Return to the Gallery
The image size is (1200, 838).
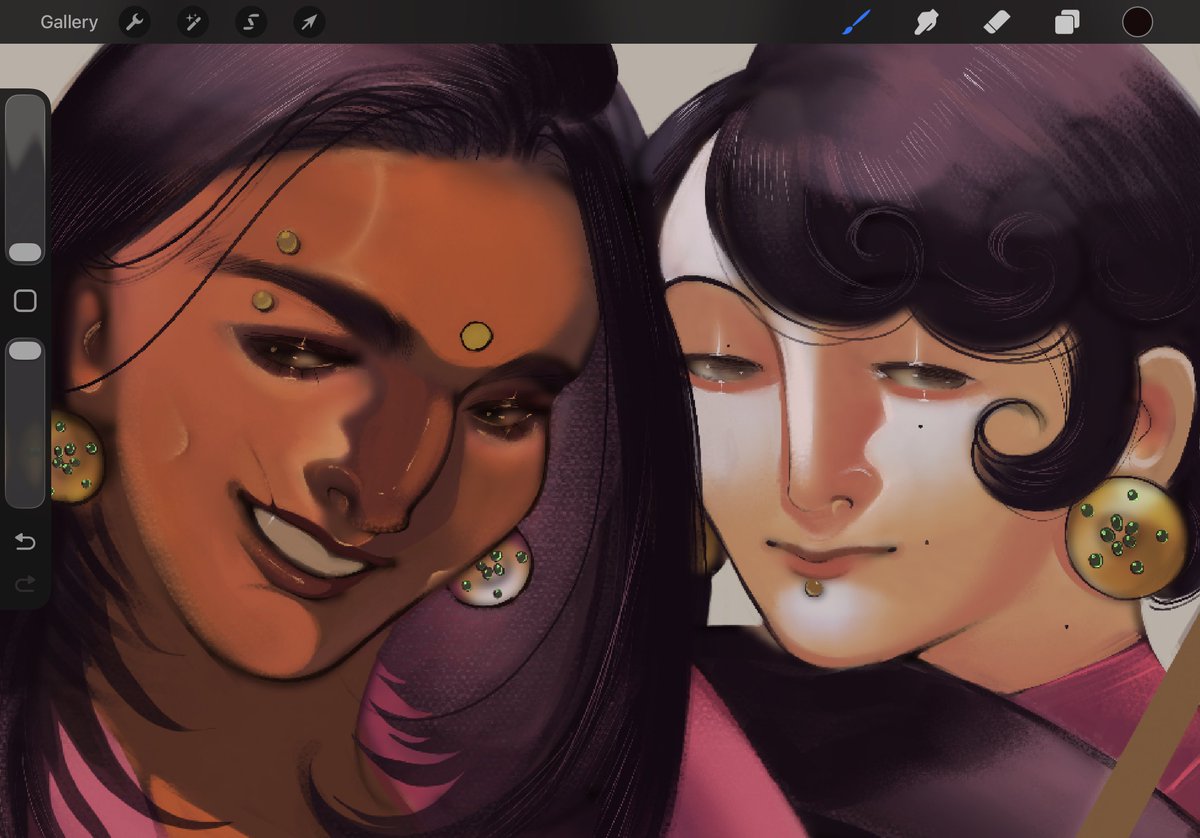point(69,22)
